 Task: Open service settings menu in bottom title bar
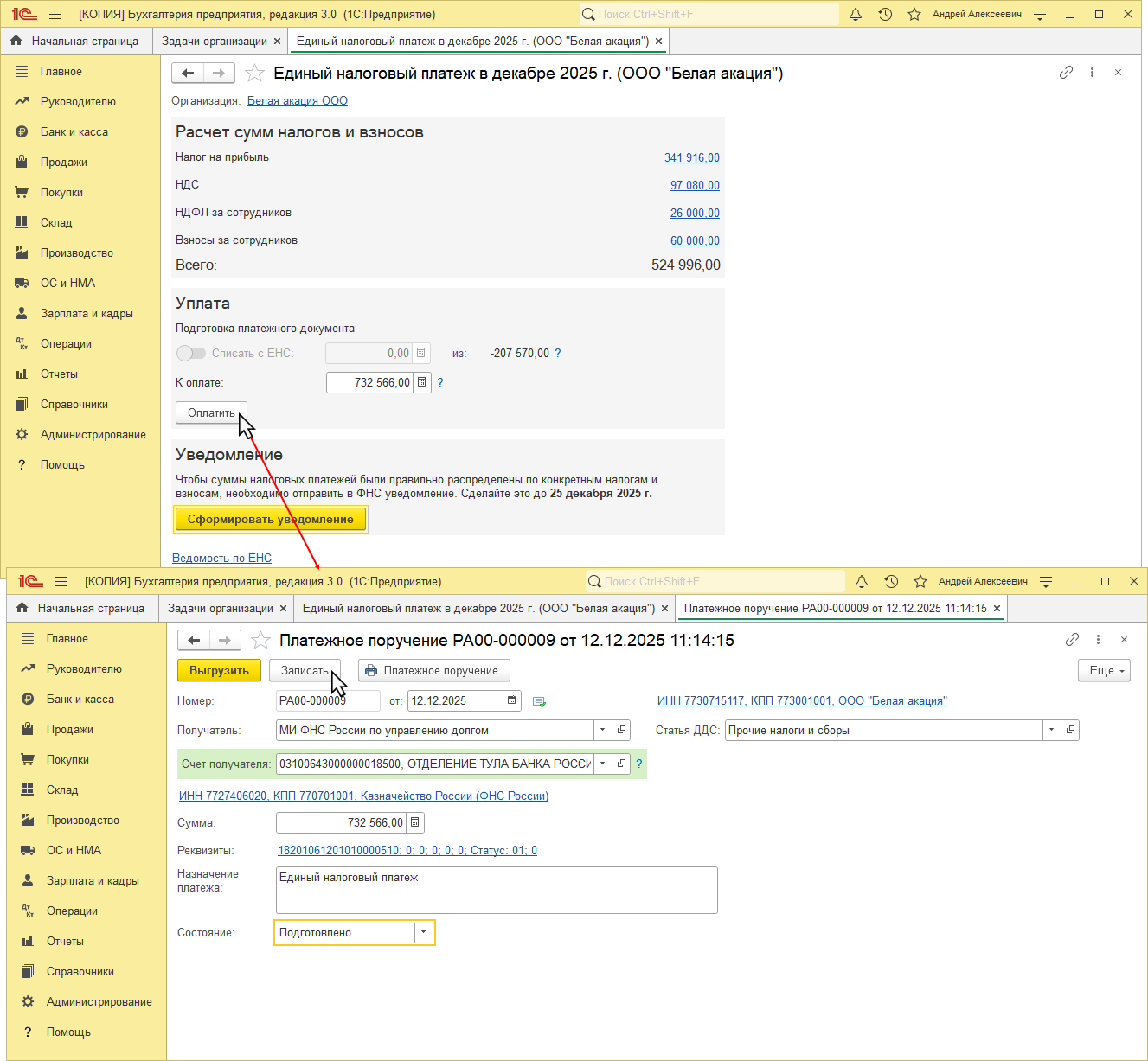click(1046, 581)
